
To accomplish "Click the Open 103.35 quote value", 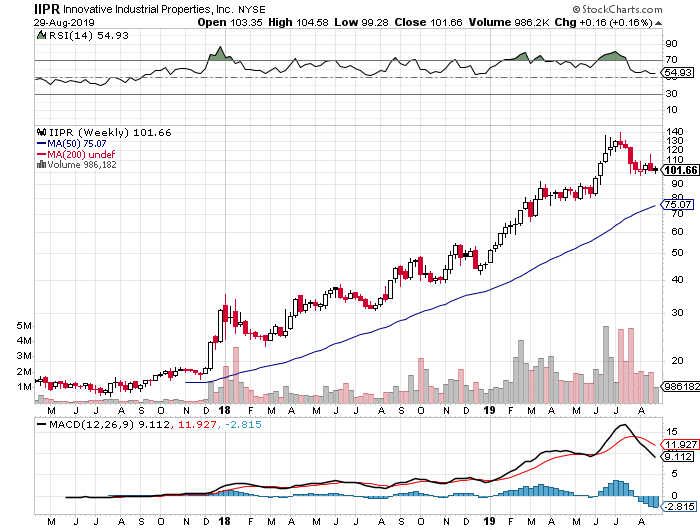I will pos(230,22).
